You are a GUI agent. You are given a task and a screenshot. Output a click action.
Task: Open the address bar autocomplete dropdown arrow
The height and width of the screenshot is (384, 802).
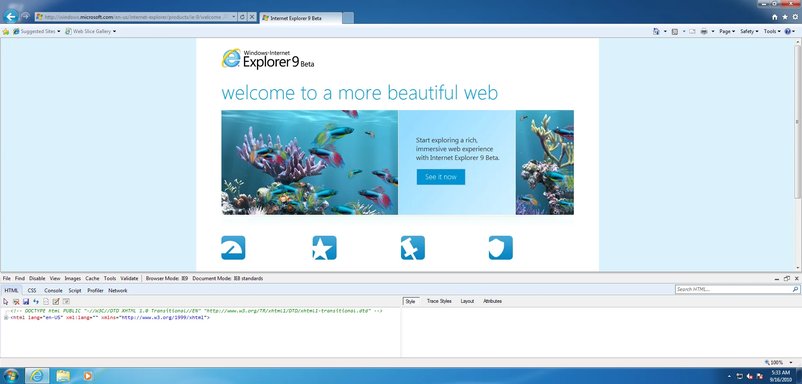[x=234, y=17]
